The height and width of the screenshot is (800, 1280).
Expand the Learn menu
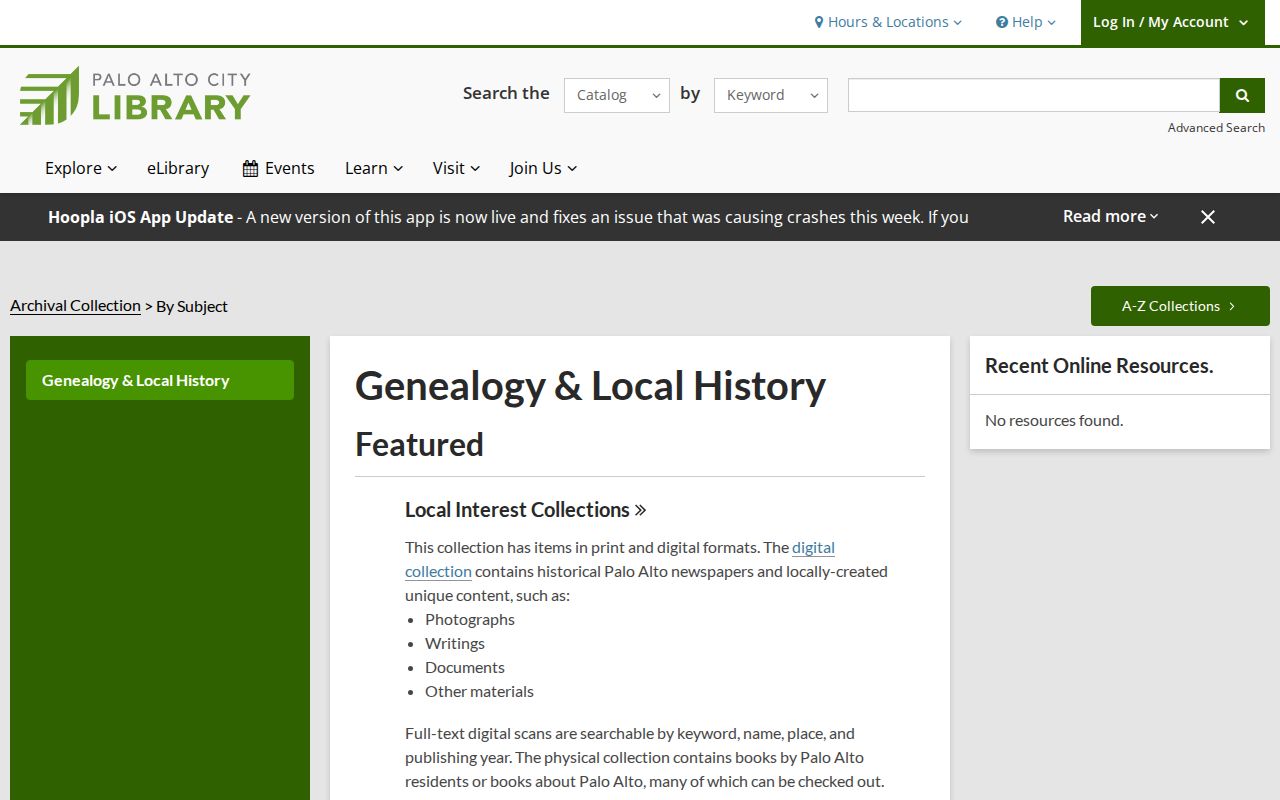pos(374,168)
